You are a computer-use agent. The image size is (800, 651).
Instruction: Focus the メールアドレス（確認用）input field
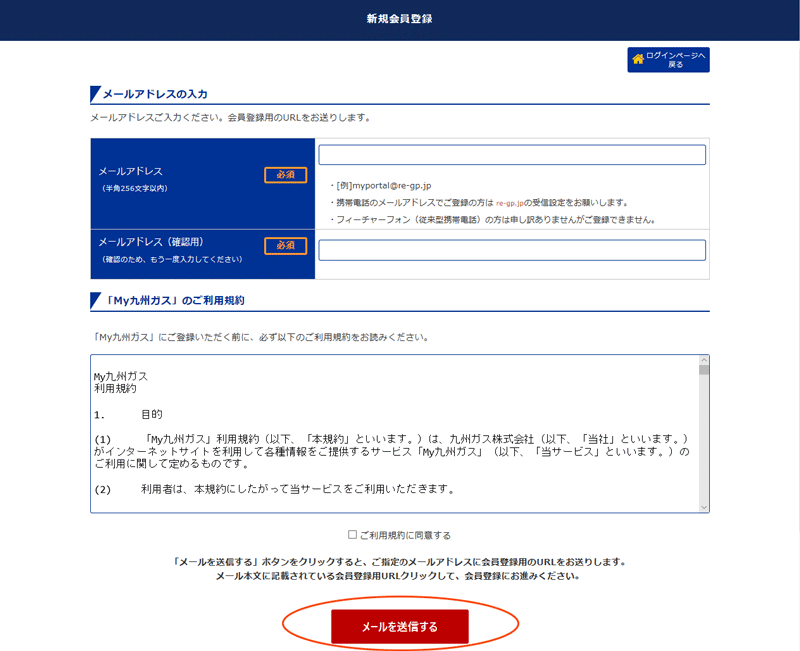point(512,250)
